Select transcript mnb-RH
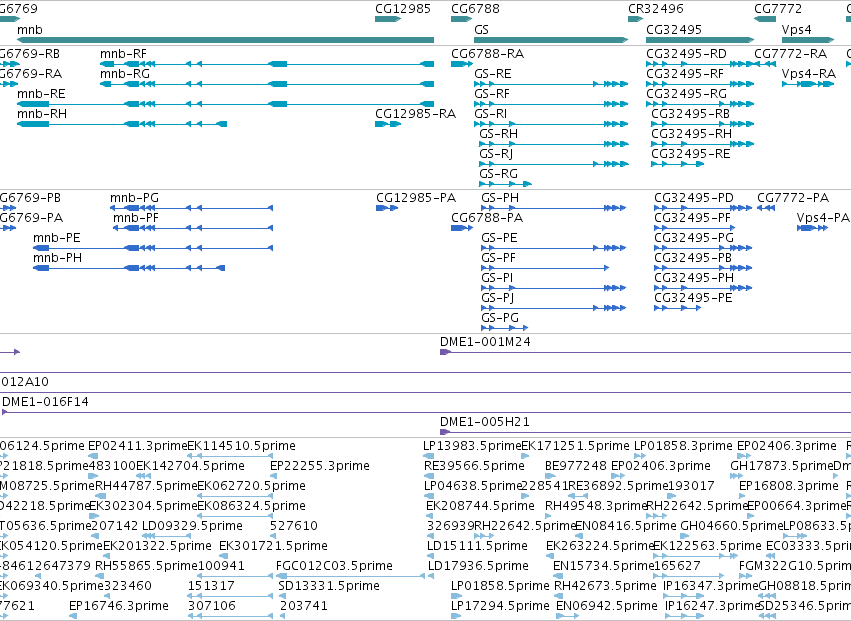Screen dimensions: 851x621 [x=122, y=124]
